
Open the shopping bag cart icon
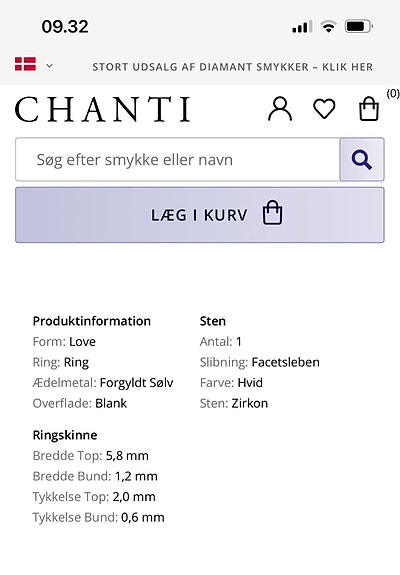368,109
